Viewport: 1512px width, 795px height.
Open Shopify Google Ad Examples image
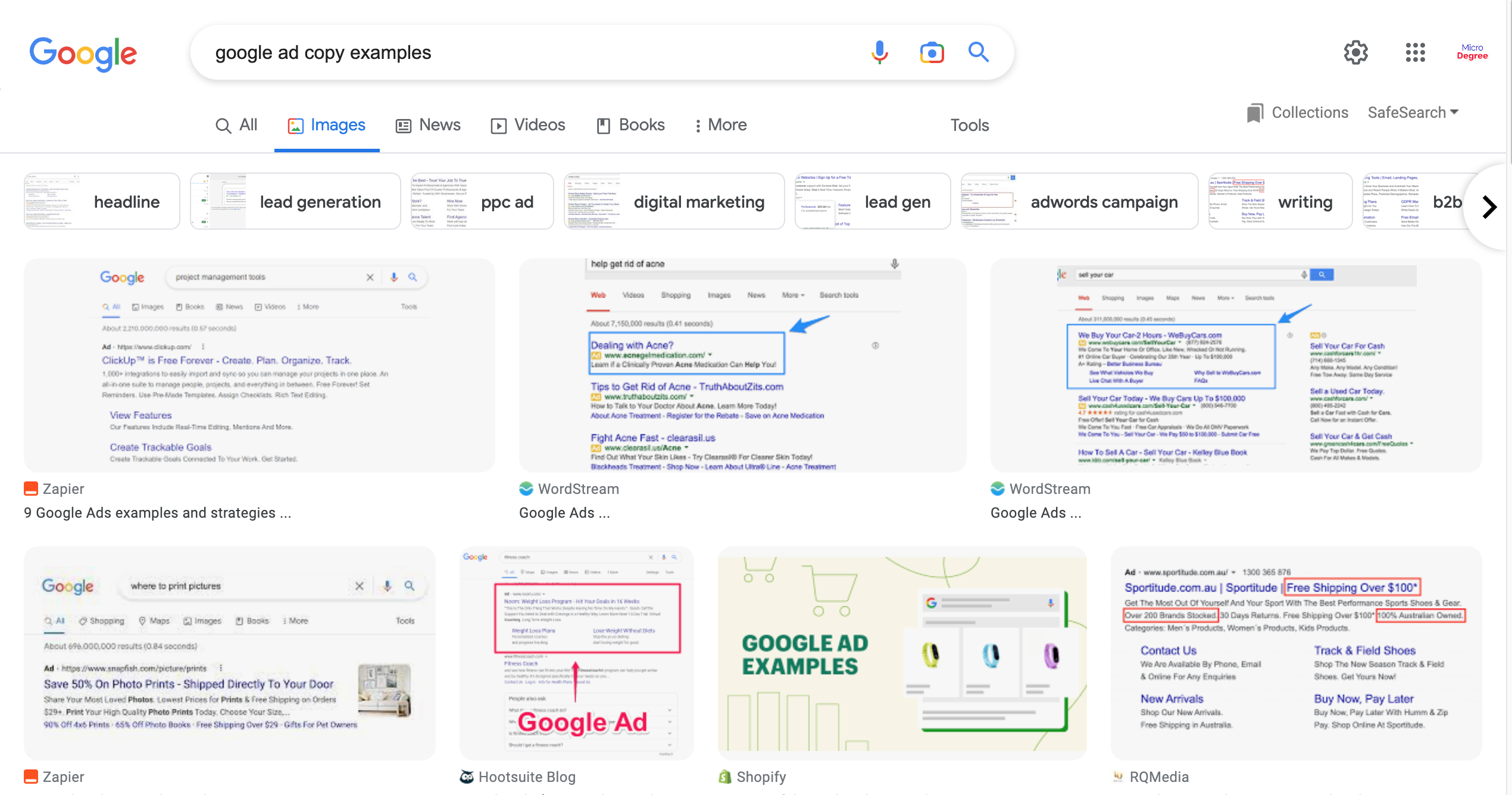click(902, 653)
